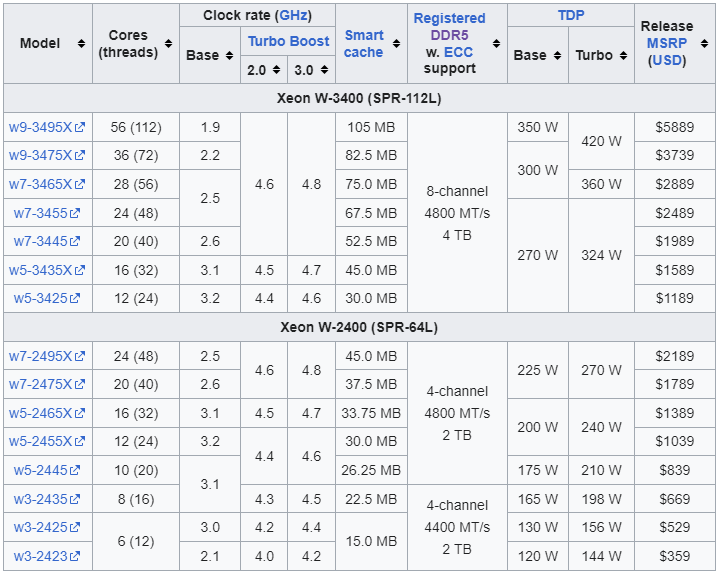Select the Xeon W-2400 (SPR-64L) section heading

pos(359,328)
